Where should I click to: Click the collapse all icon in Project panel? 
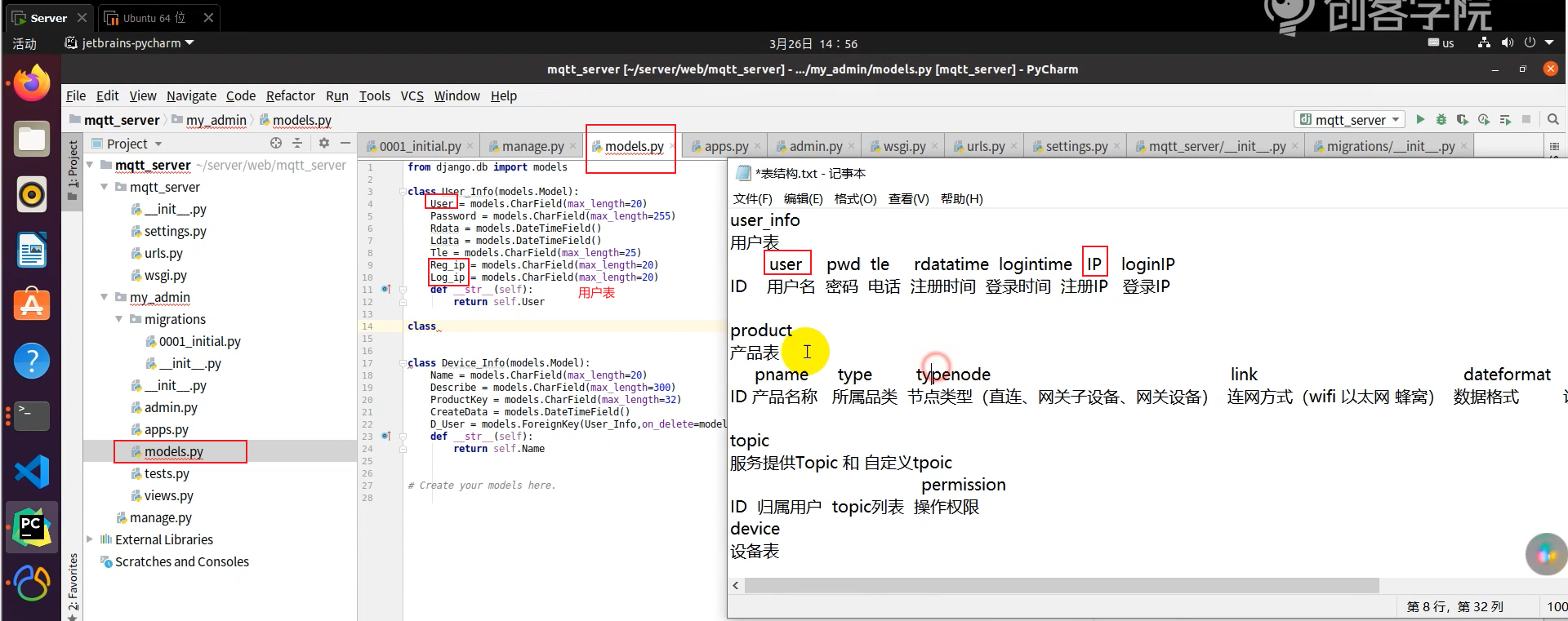click(297, 143)
